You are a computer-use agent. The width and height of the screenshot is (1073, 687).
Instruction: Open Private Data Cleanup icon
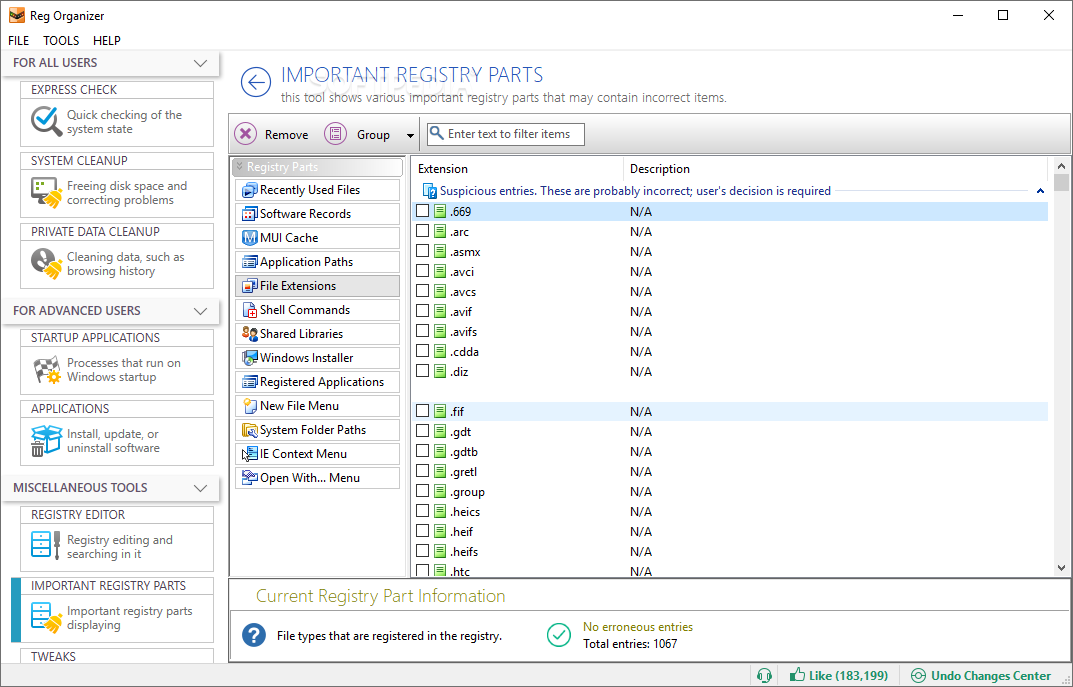tap(47, 263)
